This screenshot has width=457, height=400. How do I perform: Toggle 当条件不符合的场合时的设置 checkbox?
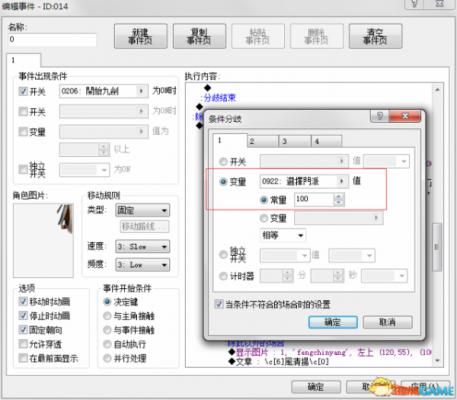219,304
